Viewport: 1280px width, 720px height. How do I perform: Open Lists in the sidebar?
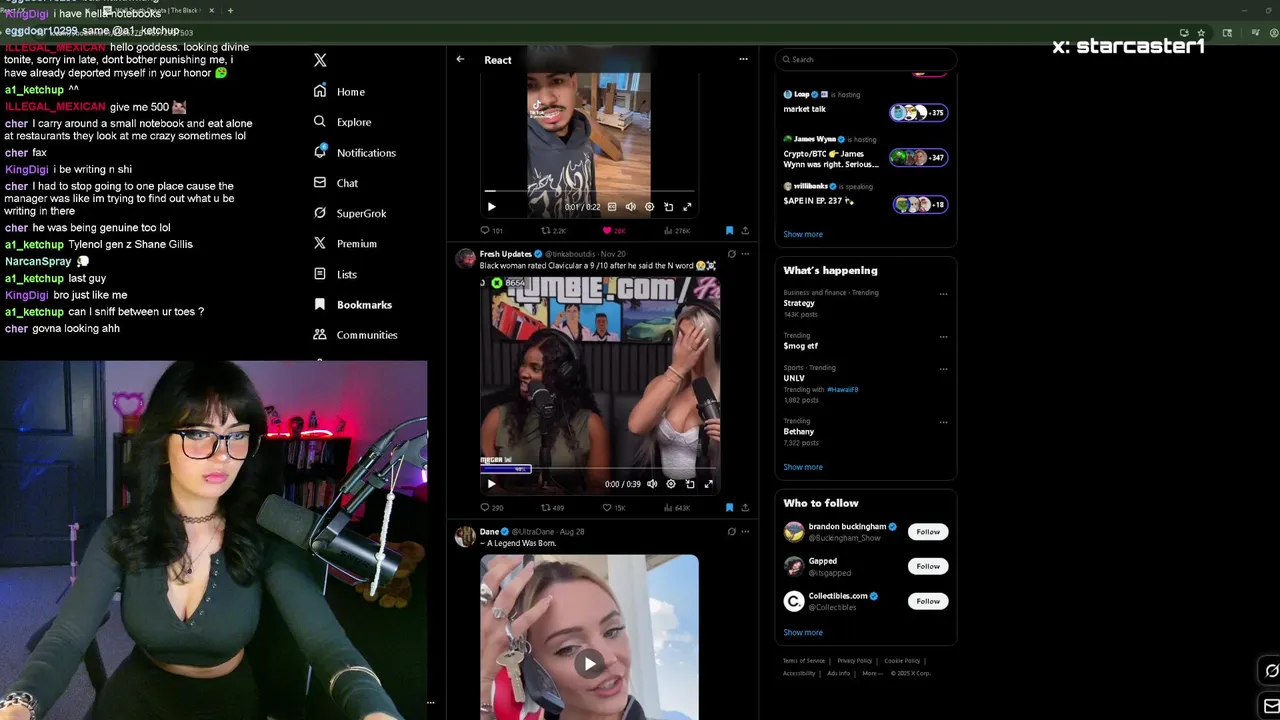click(x=335, y=274)
